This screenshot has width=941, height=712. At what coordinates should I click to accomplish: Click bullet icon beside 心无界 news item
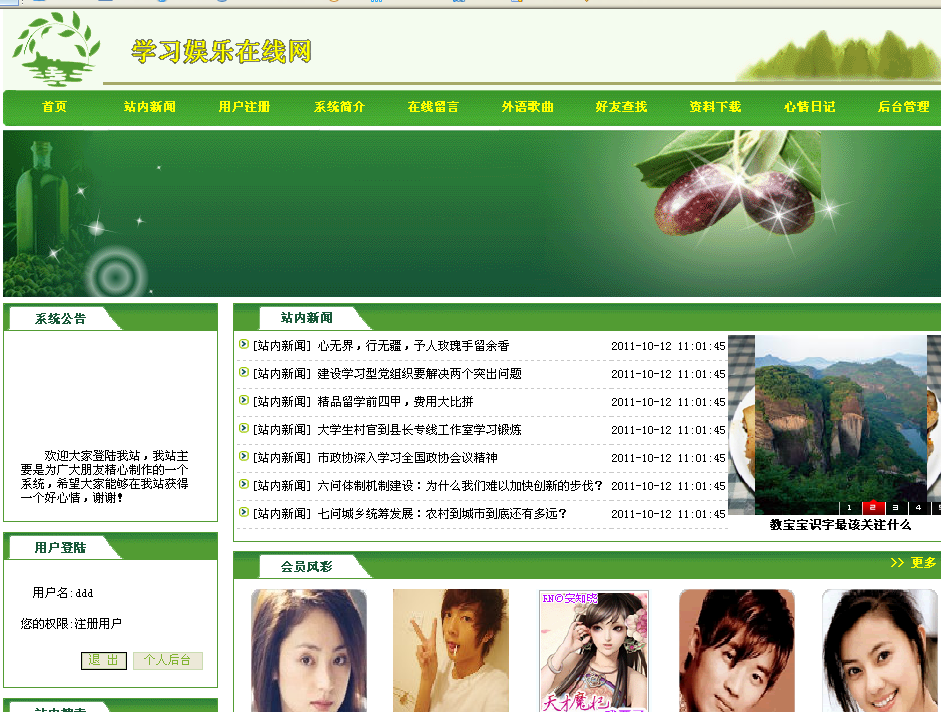[244, 345]
